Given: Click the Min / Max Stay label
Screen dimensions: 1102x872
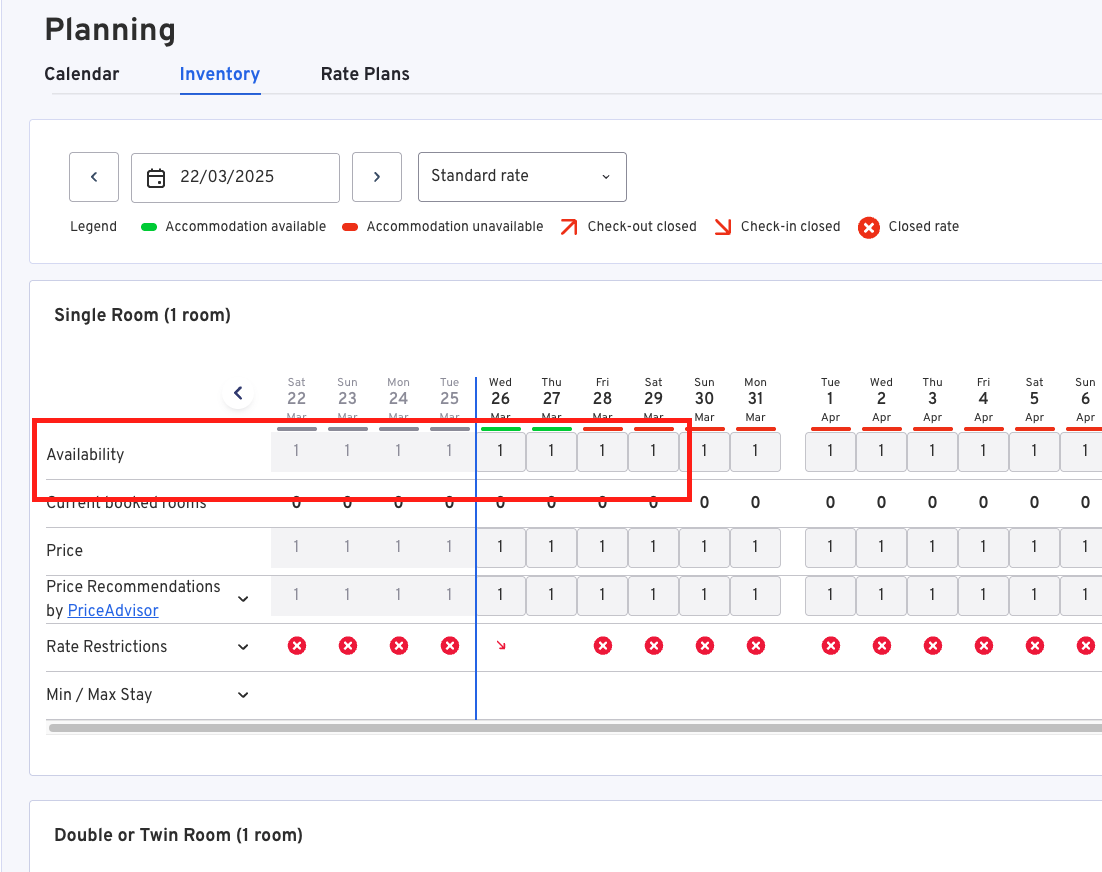Looking at the screenshot, I should click(x=99, y=695).
